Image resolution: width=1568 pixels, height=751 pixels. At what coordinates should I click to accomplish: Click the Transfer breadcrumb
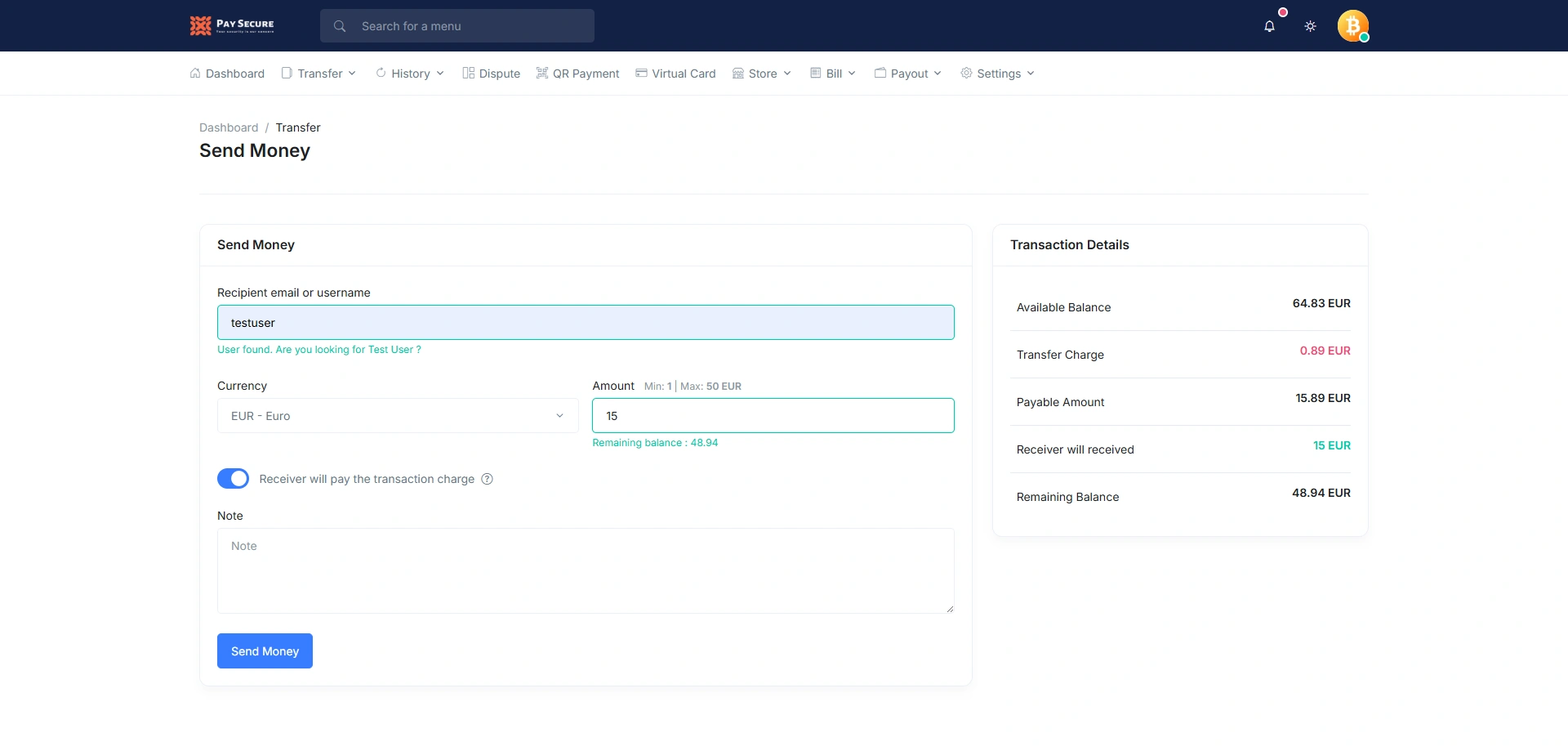click(298, 127)
